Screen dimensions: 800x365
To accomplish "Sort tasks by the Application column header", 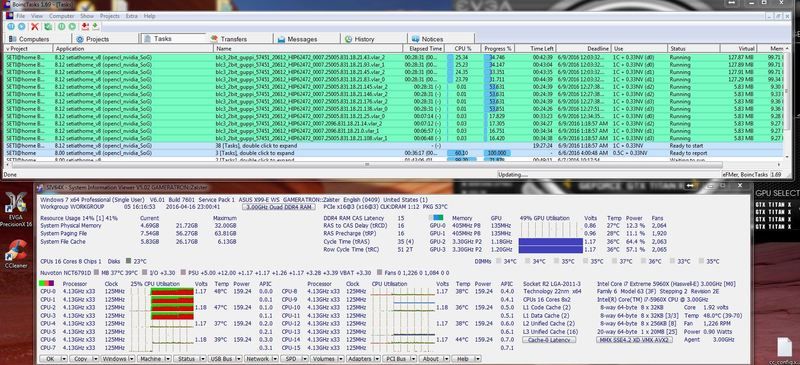I will pos(134,48).
